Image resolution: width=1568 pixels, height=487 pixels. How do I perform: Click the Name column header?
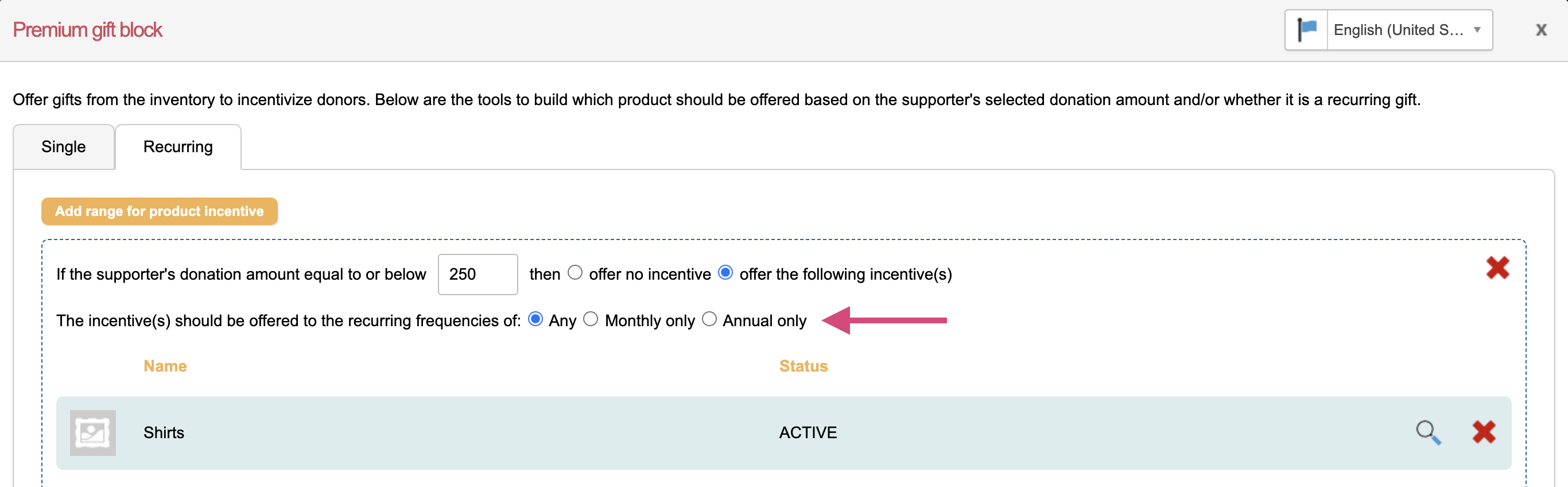[165, 366]
